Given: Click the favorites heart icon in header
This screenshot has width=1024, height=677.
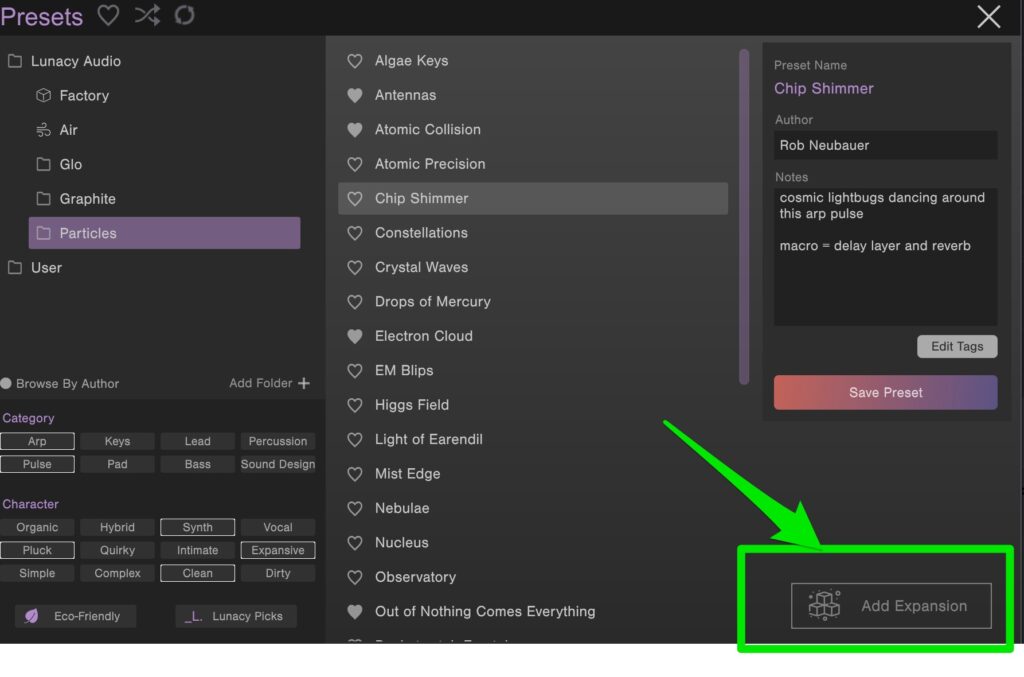Looking at the screenshot, I should tap(108, 15).
